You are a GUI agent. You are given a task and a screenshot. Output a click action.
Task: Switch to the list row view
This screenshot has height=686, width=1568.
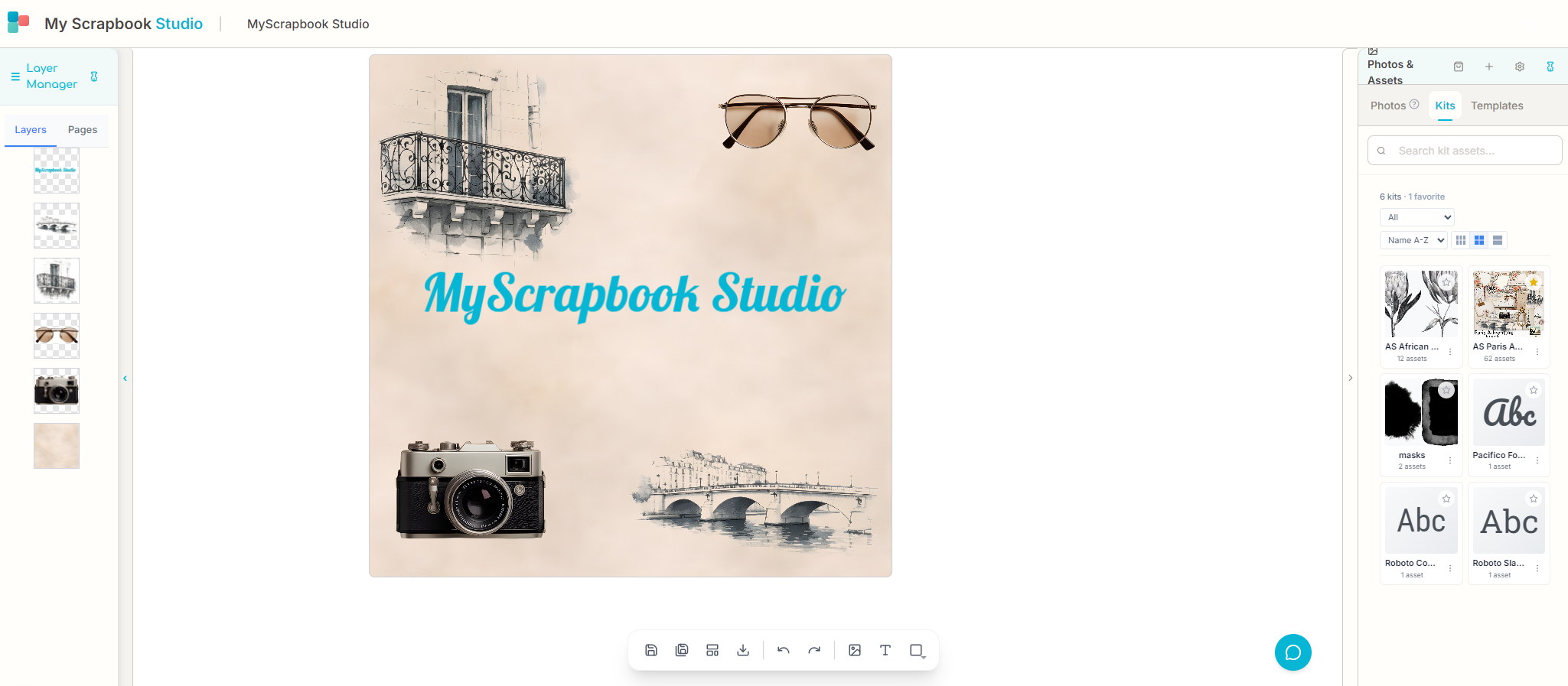click(x=1498, y=240)
